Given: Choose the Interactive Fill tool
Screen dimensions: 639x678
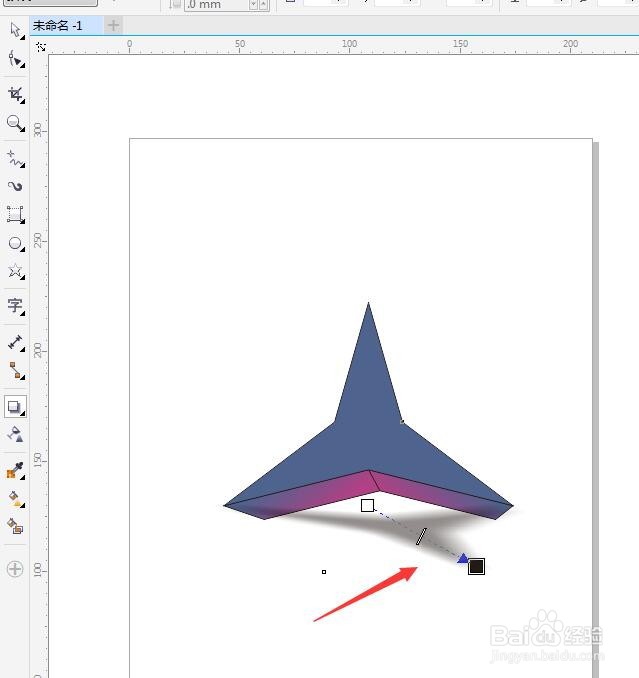Looking at the screenshot, I should (16, 499).
